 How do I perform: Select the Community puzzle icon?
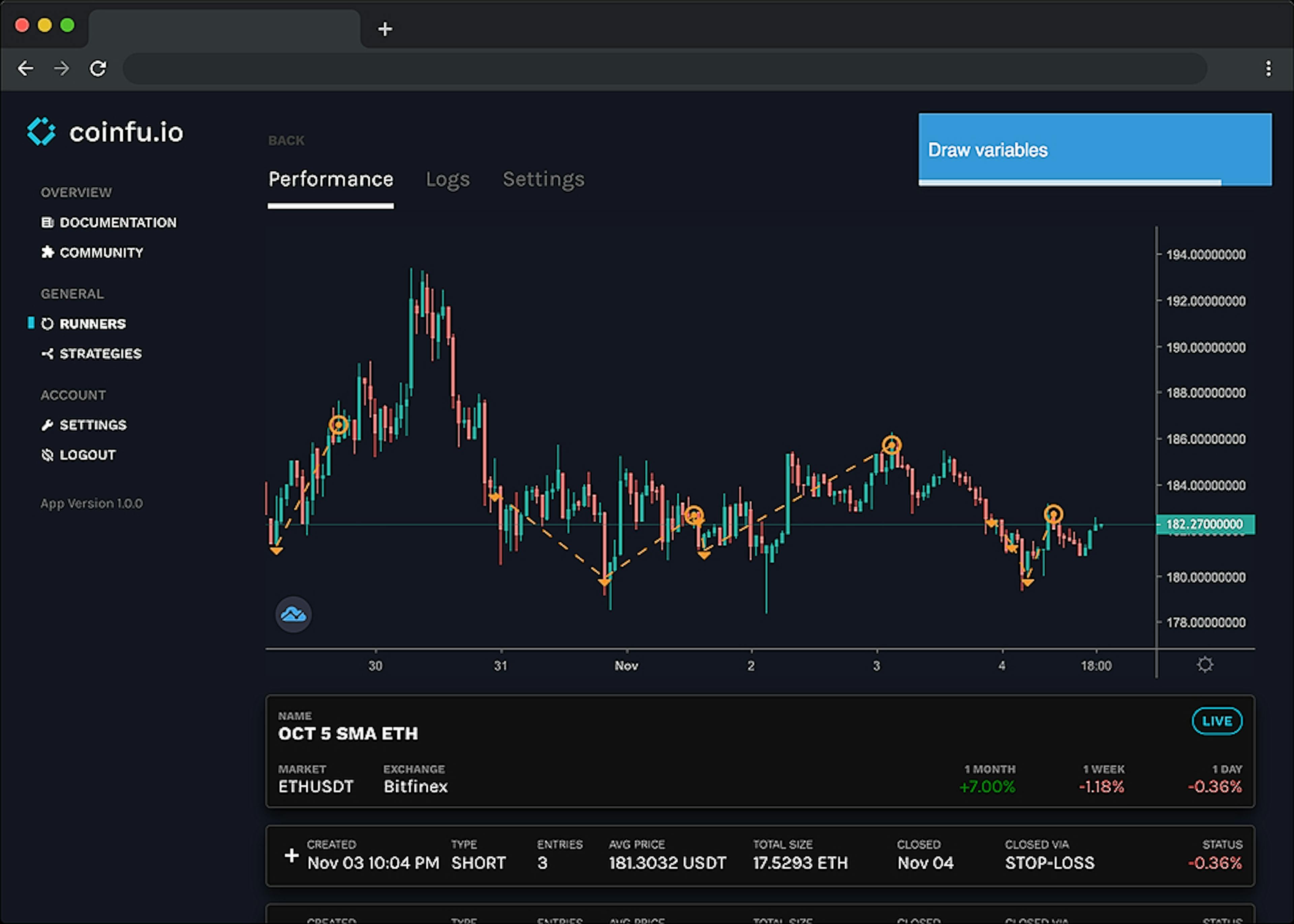[x=48, y=252]
